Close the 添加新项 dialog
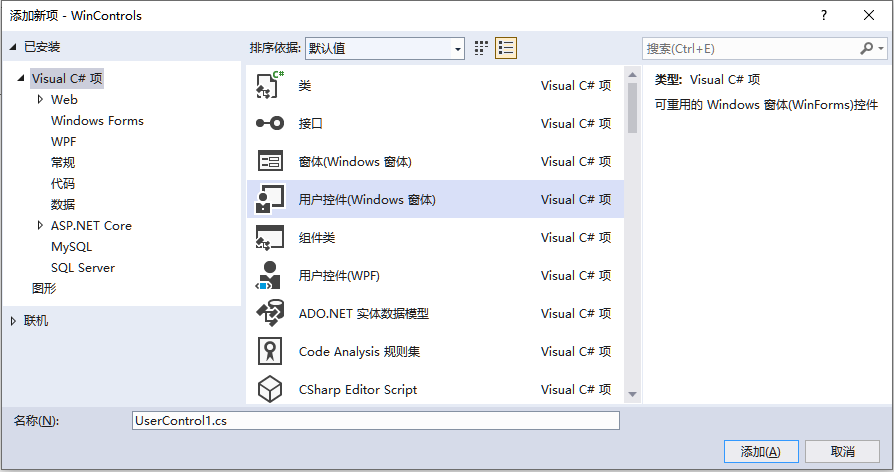The height and width of the screenshot is (472, 894). [869, 15]
